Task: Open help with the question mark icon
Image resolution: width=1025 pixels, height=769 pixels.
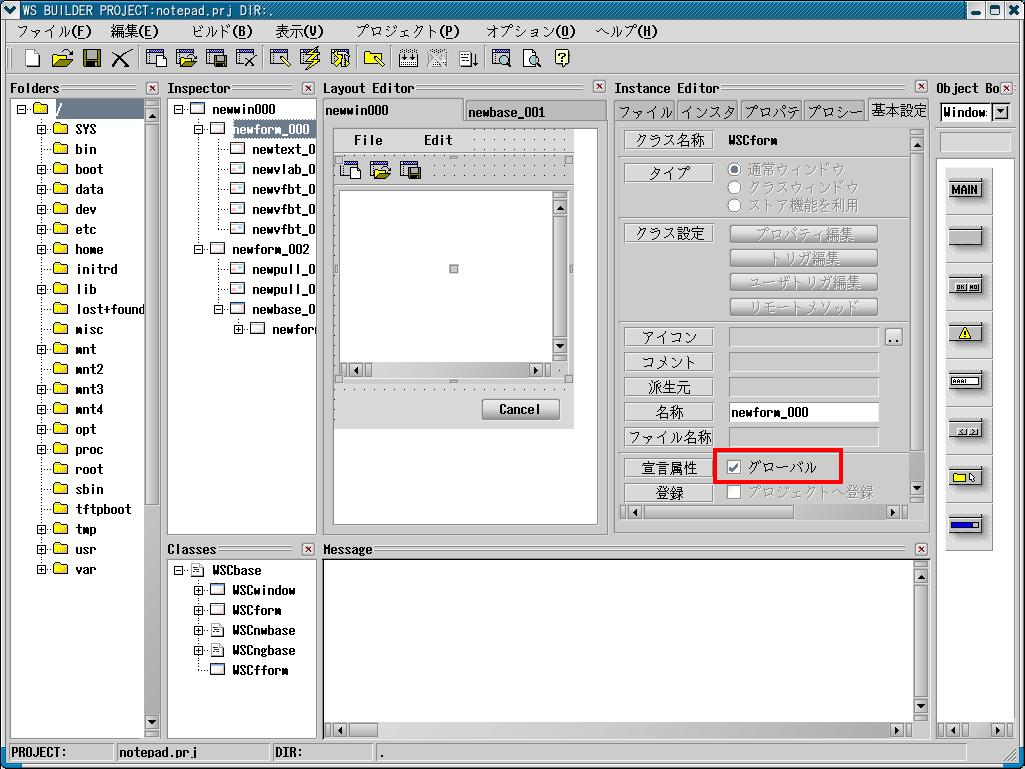Action: 562,59
